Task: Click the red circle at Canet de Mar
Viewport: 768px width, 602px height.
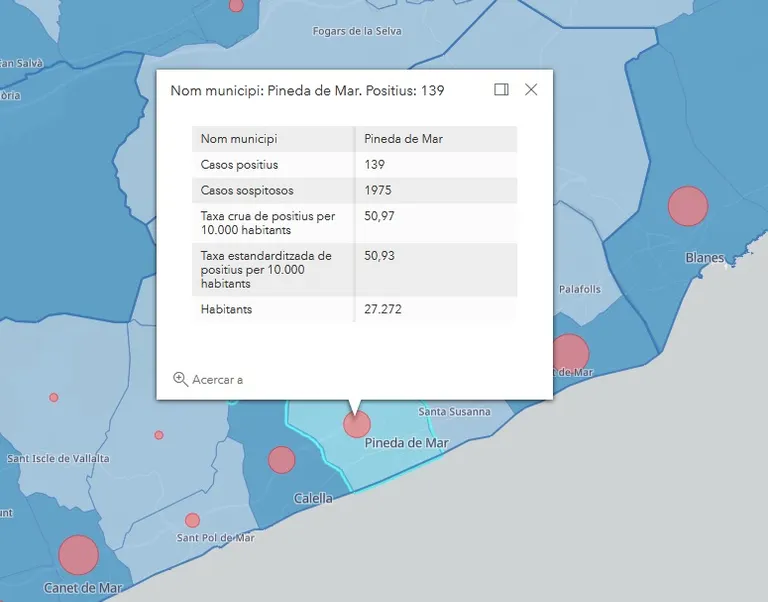Action: (x=78, y=555)
